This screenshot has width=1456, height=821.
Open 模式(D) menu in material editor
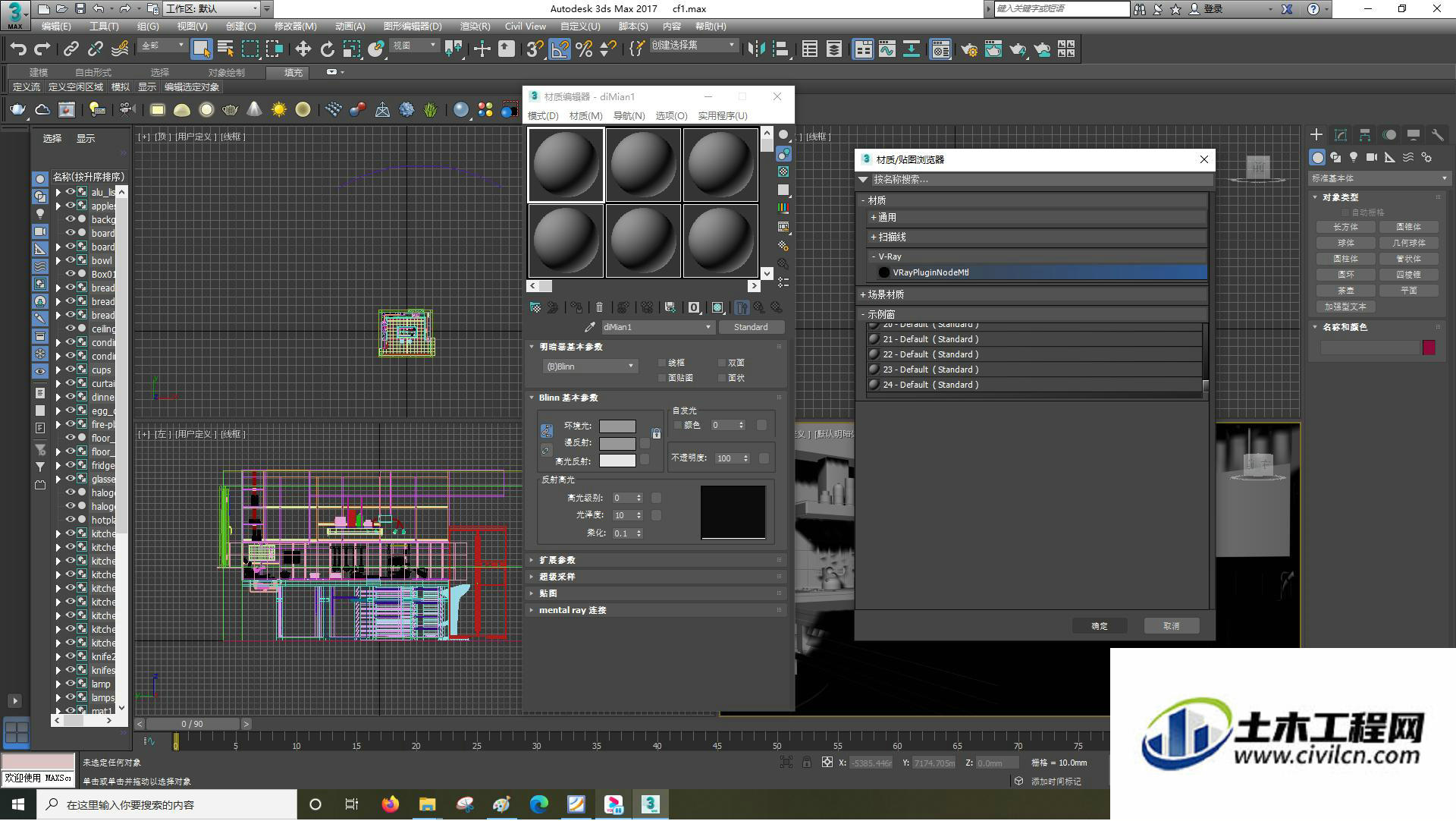[543, 116]
